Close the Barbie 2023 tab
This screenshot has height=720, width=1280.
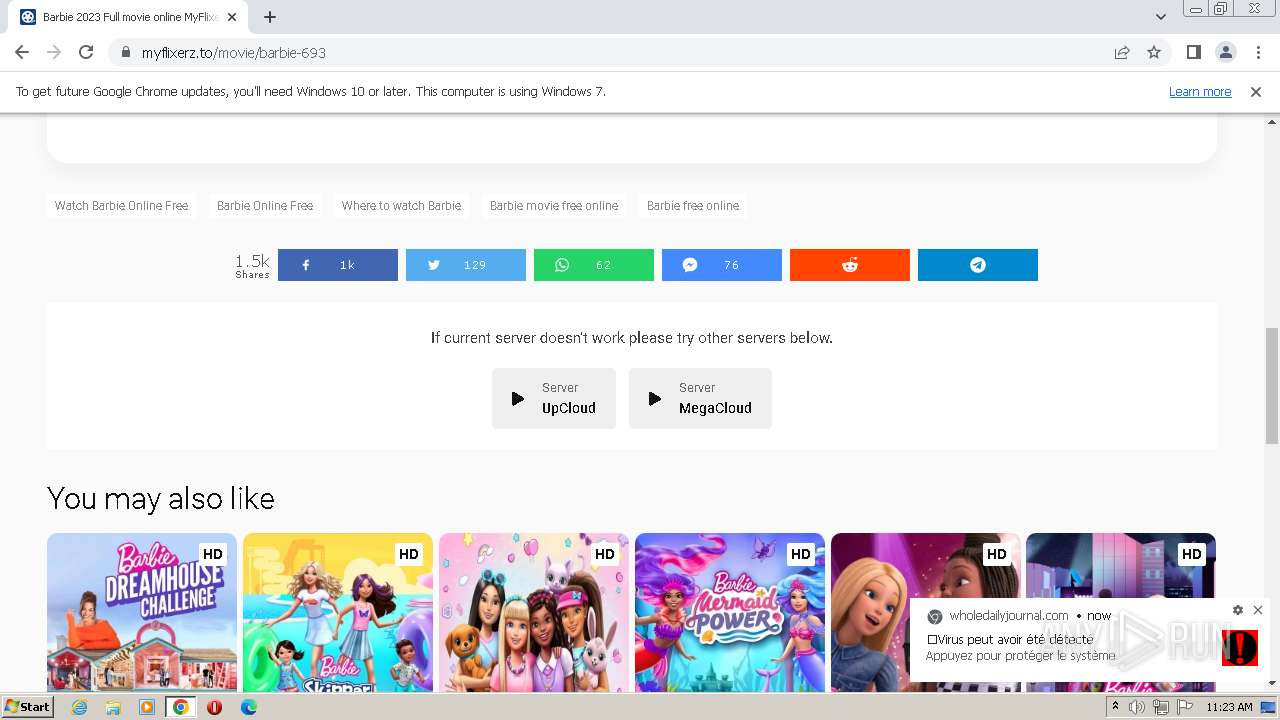coord(233,17)
